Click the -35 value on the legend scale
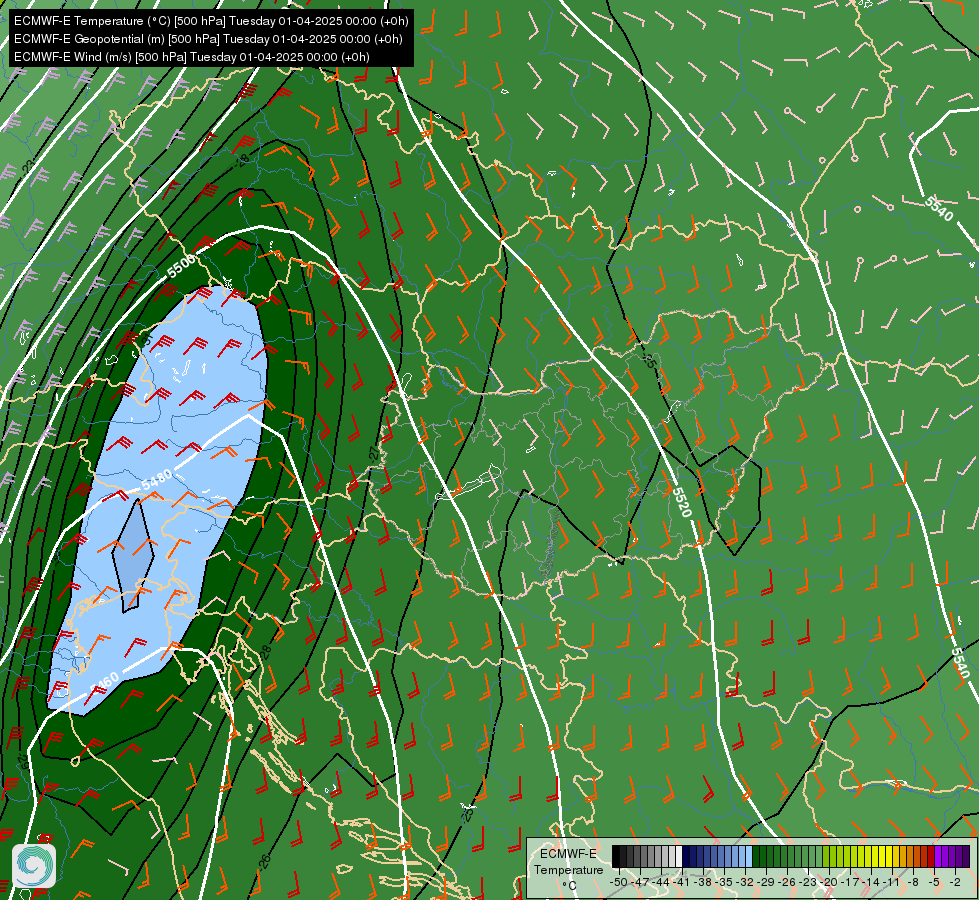 725,882
